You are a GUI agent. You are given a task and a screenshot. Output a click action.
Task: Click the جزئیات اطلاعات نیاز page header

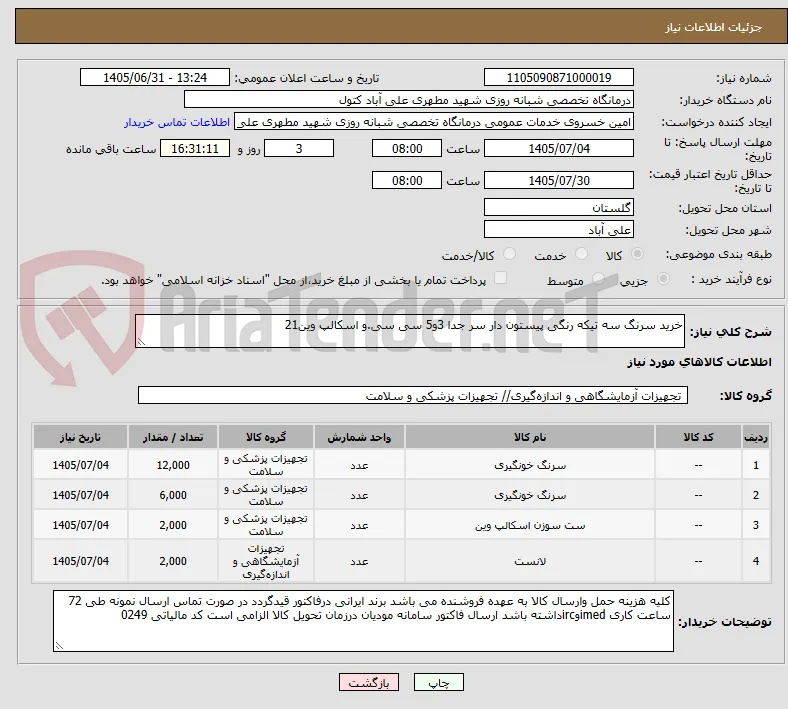click(x=713, y=27)
